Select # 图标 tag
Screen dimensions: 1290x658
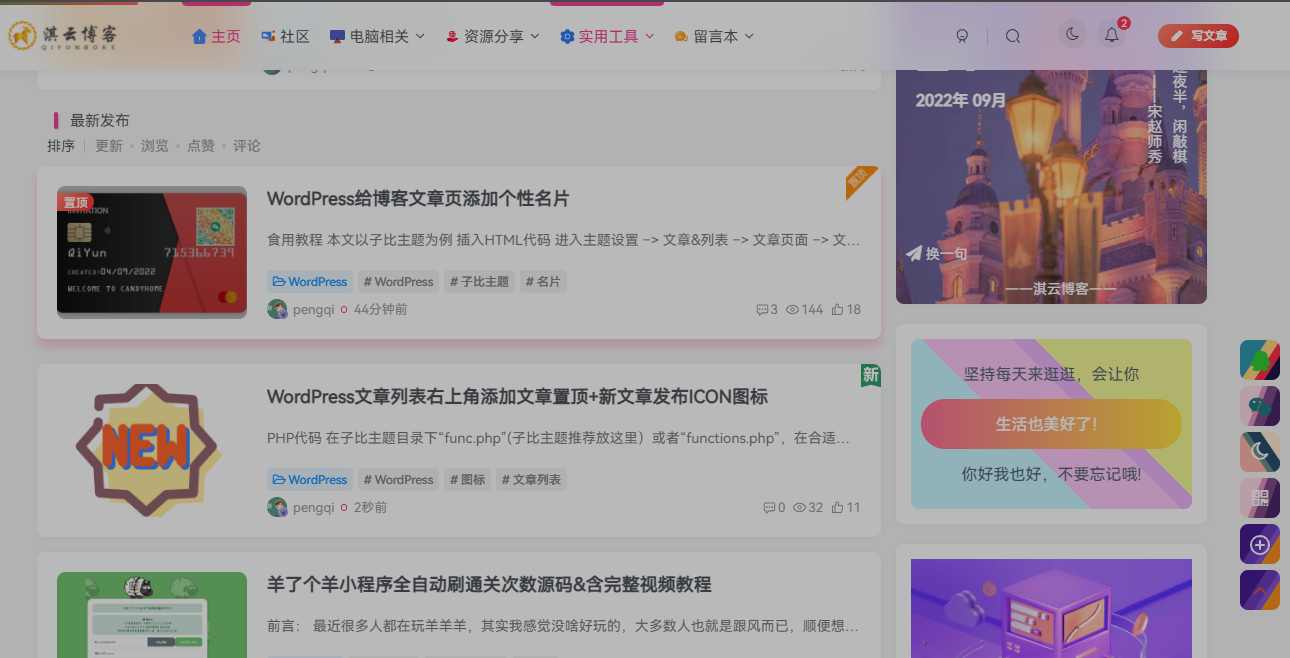coord(468,480)
